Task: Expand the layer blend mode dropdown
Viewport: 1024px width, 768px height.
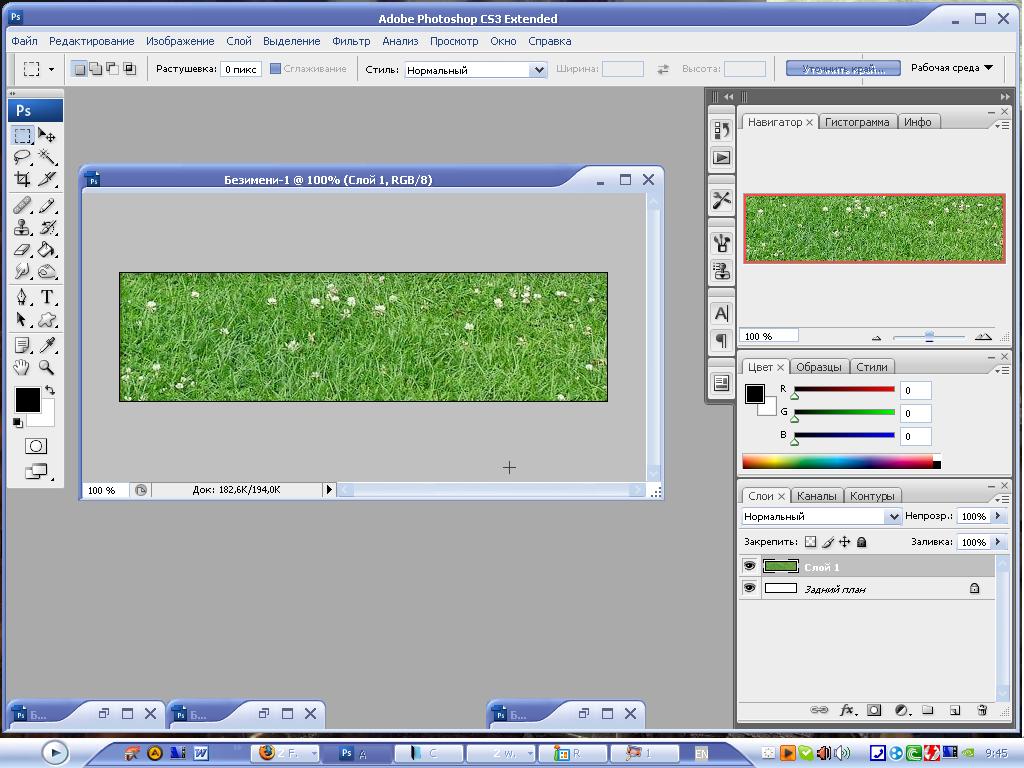Action: click(x=892, y=517)
